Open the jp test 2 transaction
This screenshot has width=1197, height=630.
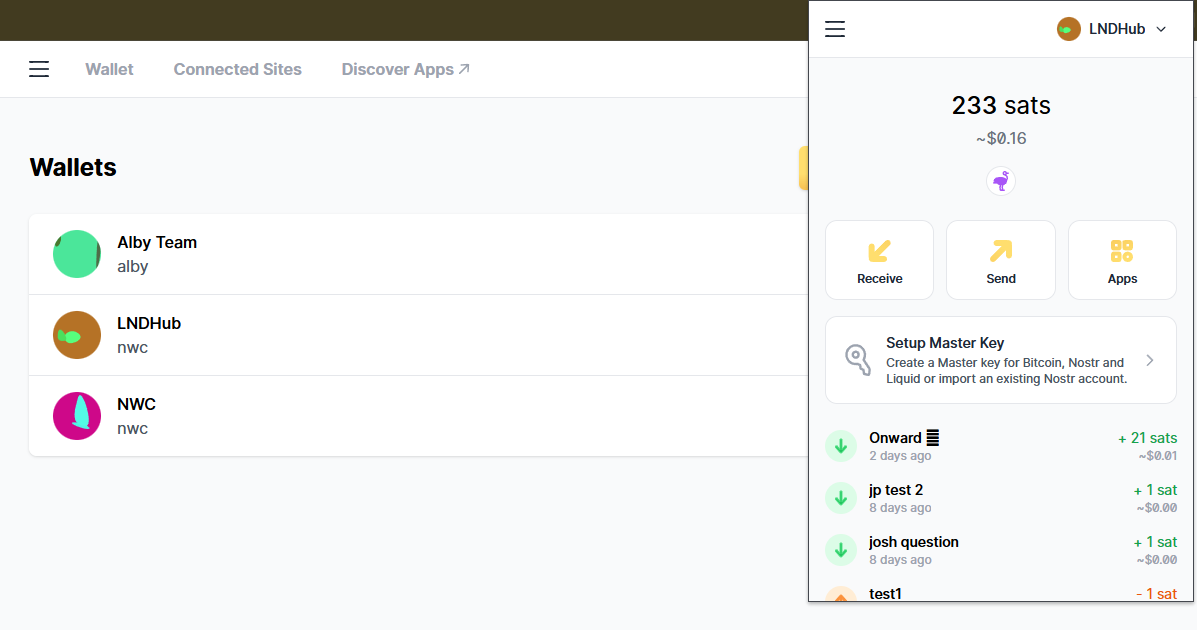coord(1000,498)
